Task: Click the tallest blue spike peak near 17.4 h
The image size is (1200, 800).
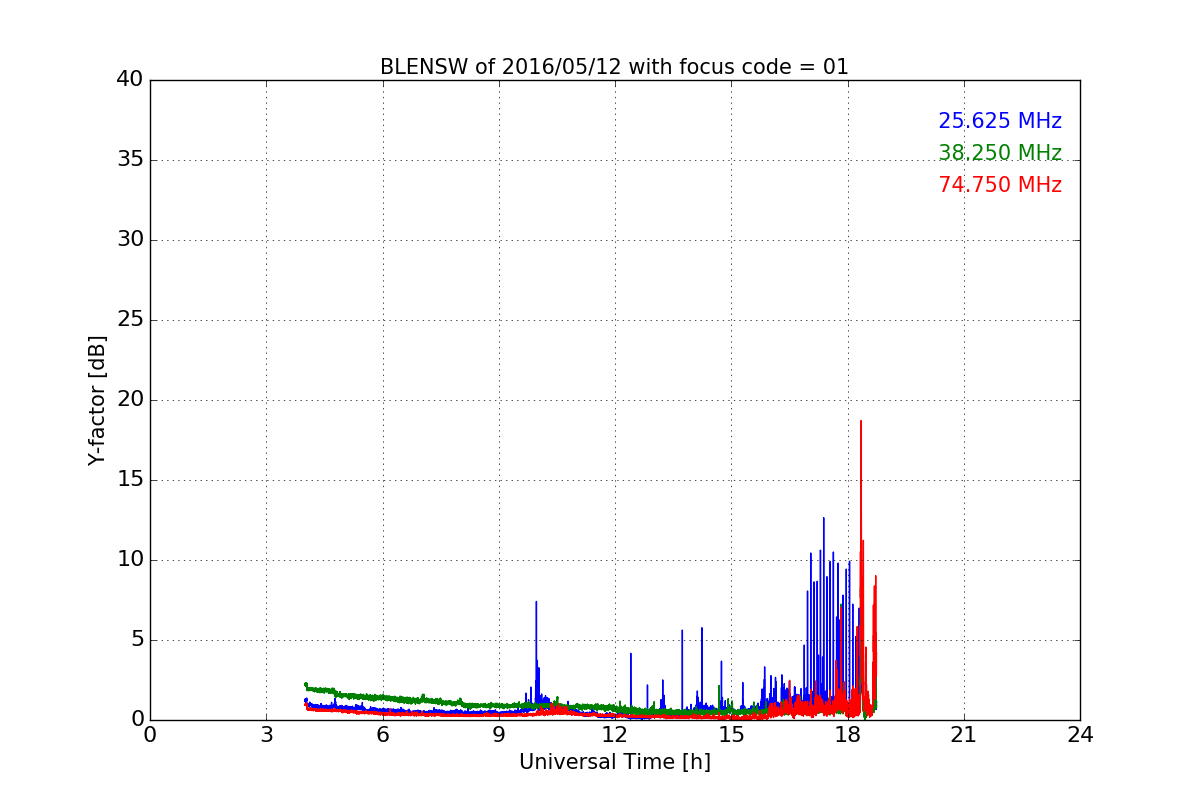Action: click(x=824, y=518)
